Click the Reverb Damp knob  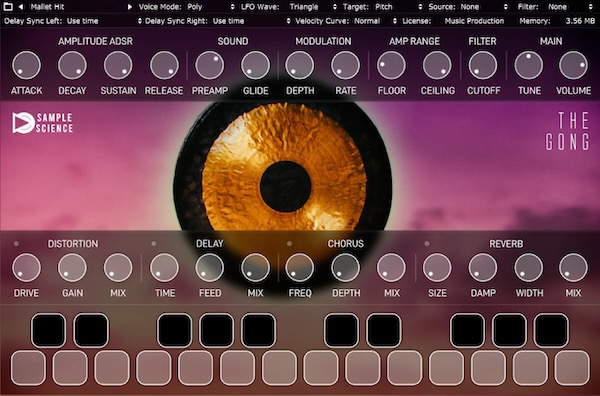pos(483,268)
